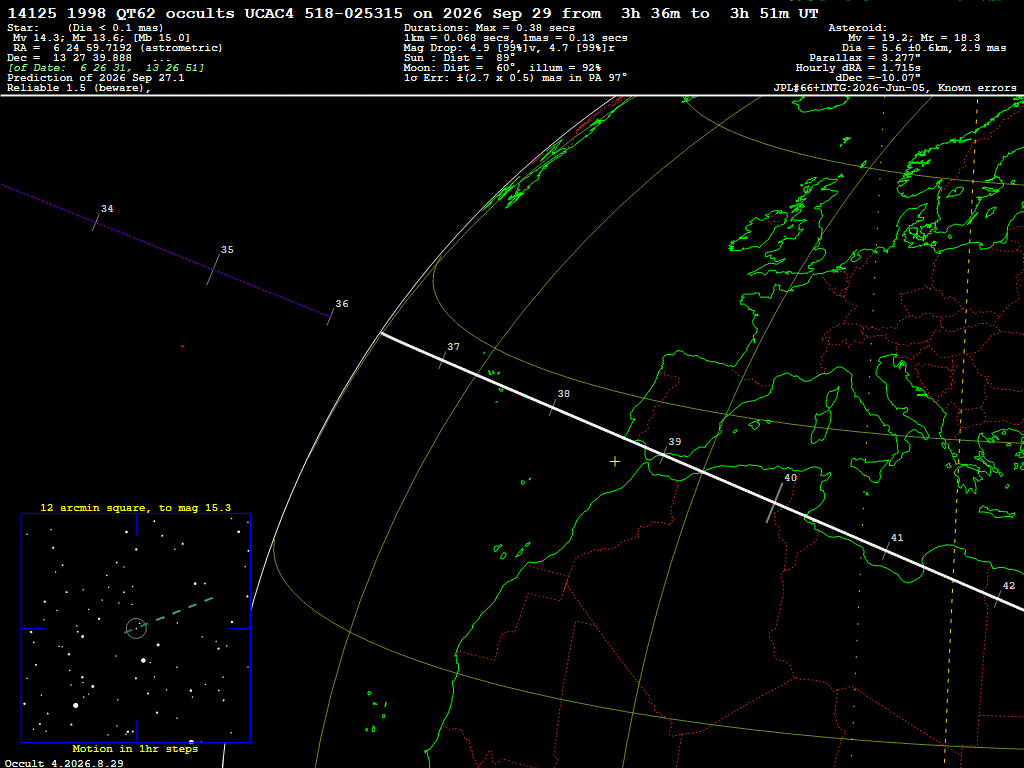Click the yellow plus crosshair marker
This screenshot has height=768, width=1024.
615,462
